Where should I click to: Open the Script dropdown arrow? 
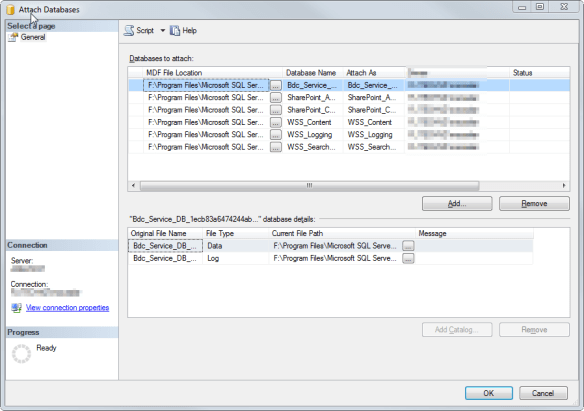point(163,31)
